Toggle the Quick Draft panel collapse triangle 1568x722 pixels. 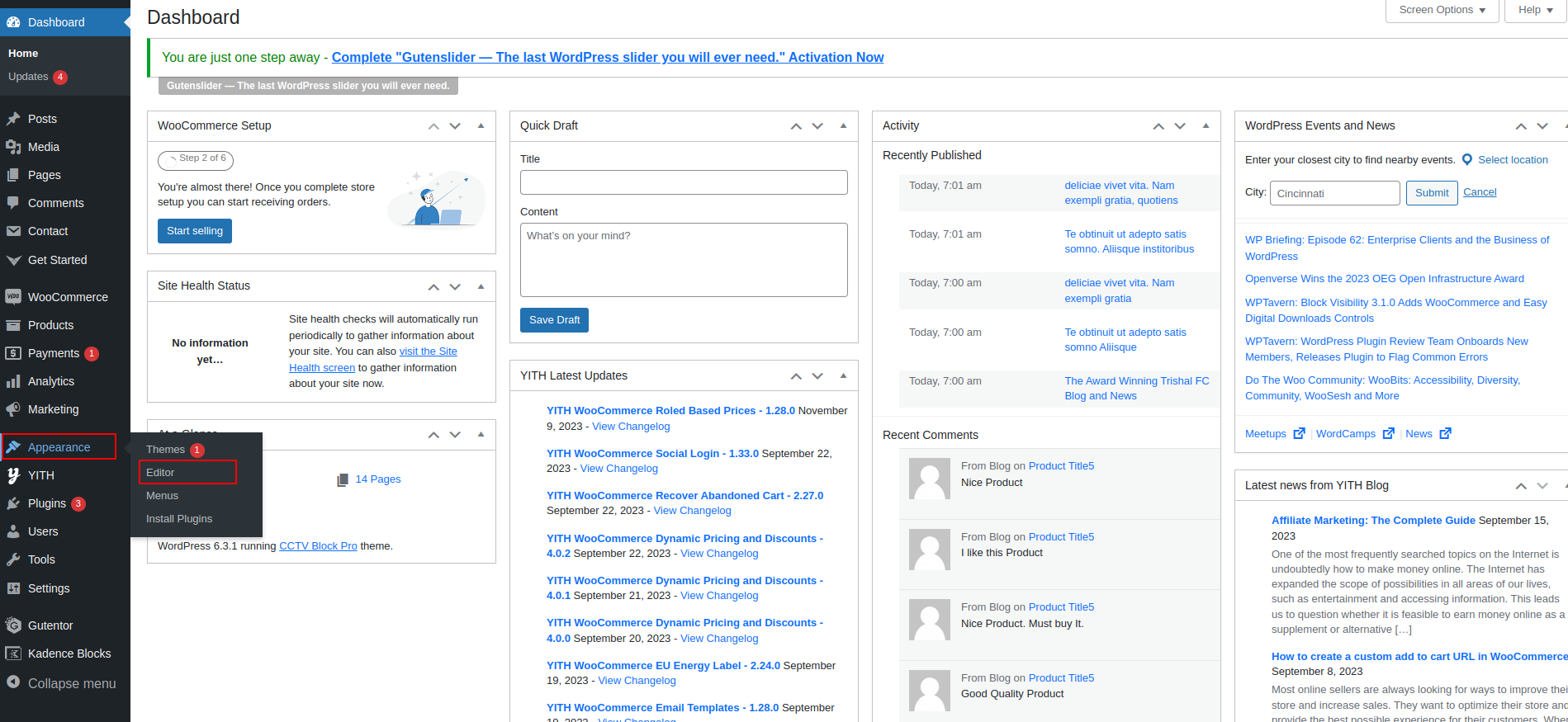click(843, 125)
